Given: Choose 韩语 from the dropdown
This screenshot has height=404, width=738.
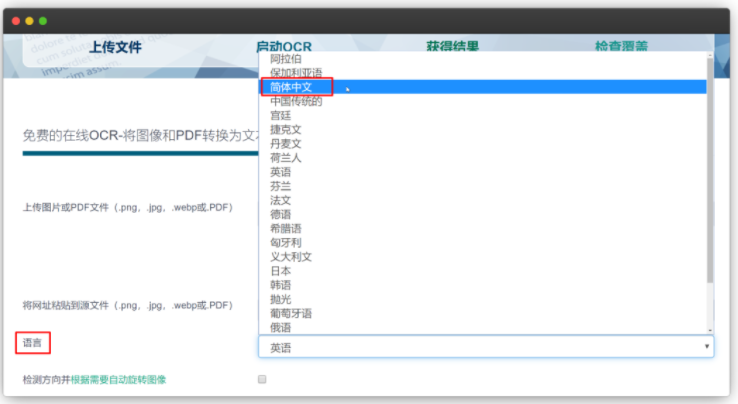Looking at the screenshot, I should coord(483,285).
